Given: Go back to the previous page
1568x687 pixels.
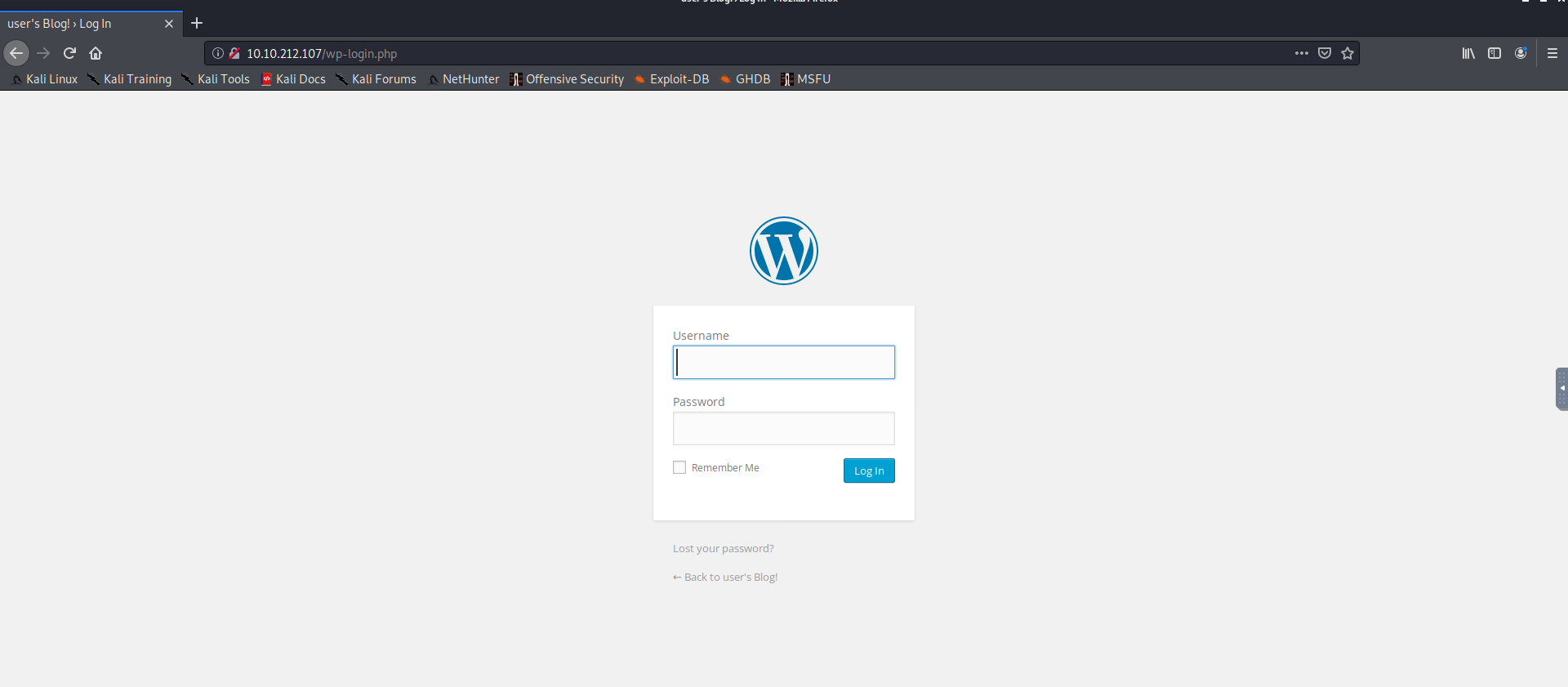Looking at the screenshot, I should pyautogui.click(x=16, y=53).
